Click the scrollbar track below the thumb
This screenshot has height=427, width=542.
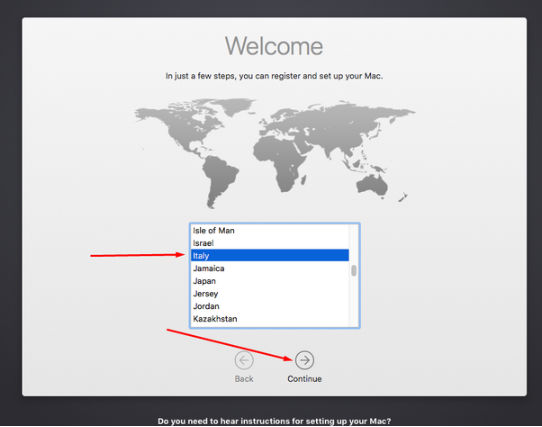pos(354,301)
